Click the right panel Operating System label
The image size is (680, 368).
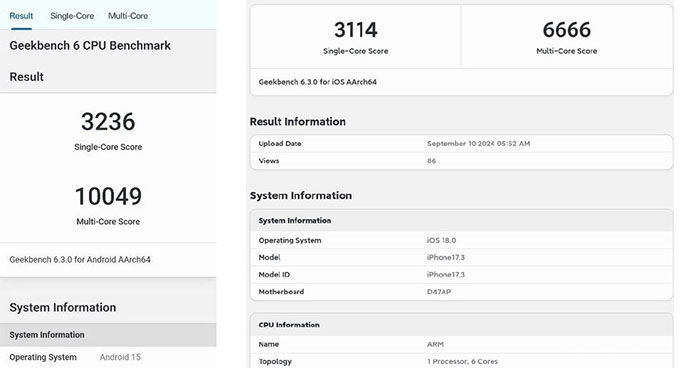(x=290, y=240)
